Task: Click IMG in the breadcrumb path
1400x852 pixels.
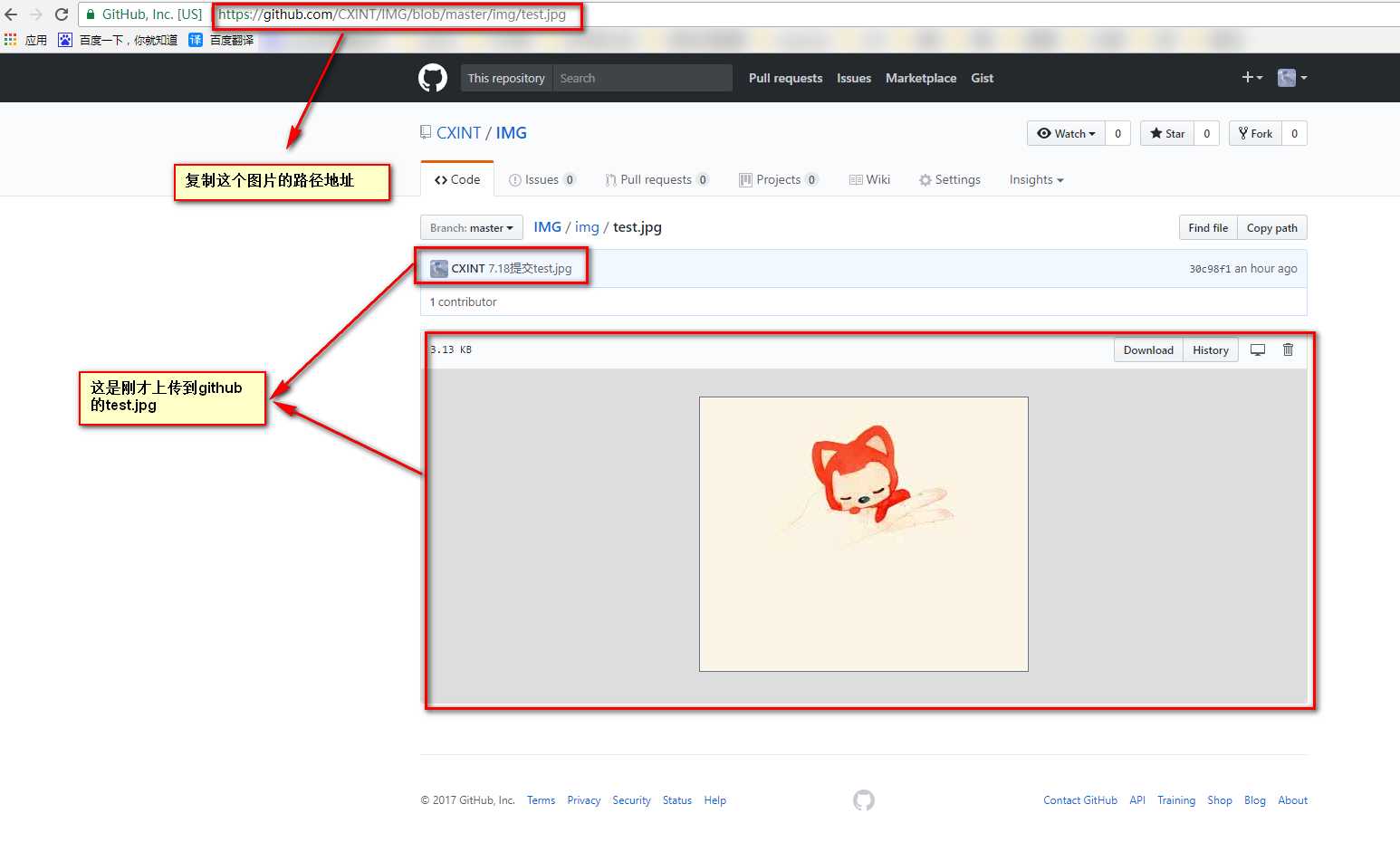Action: click(x=547, y=227)
